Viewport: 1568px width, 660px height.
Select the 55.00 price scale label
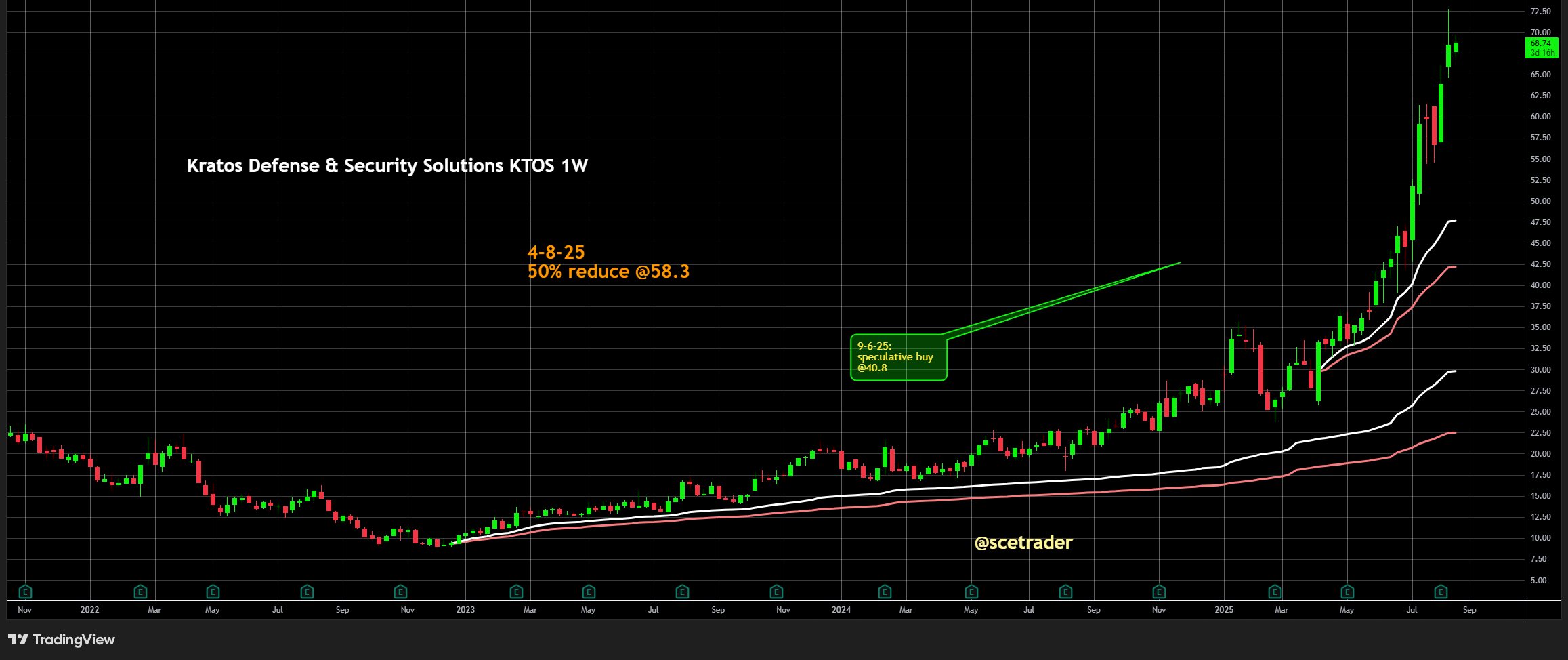pyautogui.click(x=1540, y=159)
